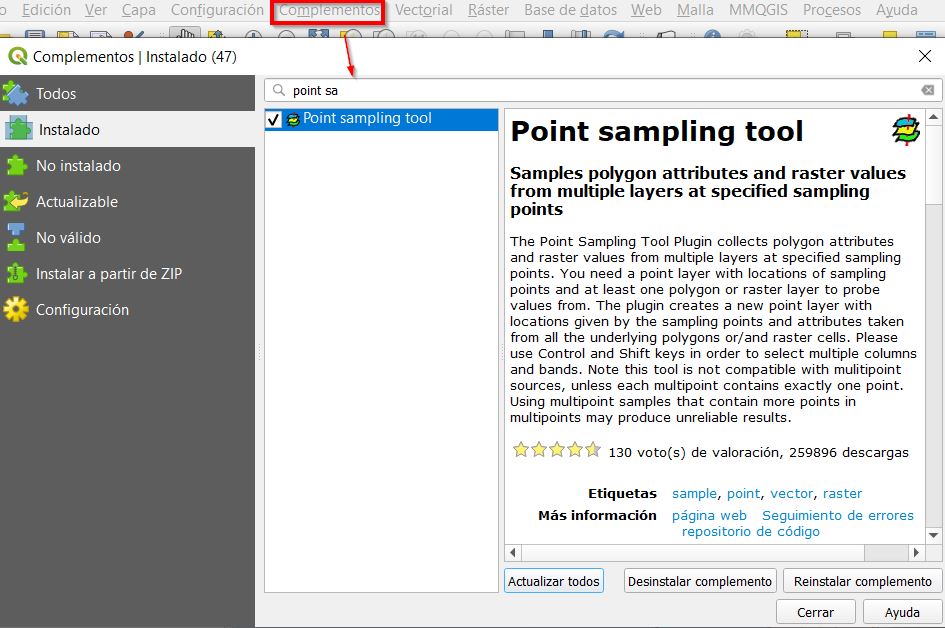The image size is (945, 628).
Task: Open the Ráster menu
Action: [x=488, y=11]
